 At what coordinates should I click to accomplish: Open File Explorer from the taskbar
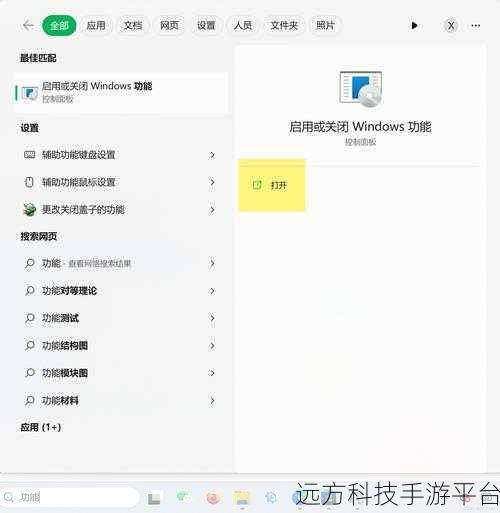tap(242, 498)
